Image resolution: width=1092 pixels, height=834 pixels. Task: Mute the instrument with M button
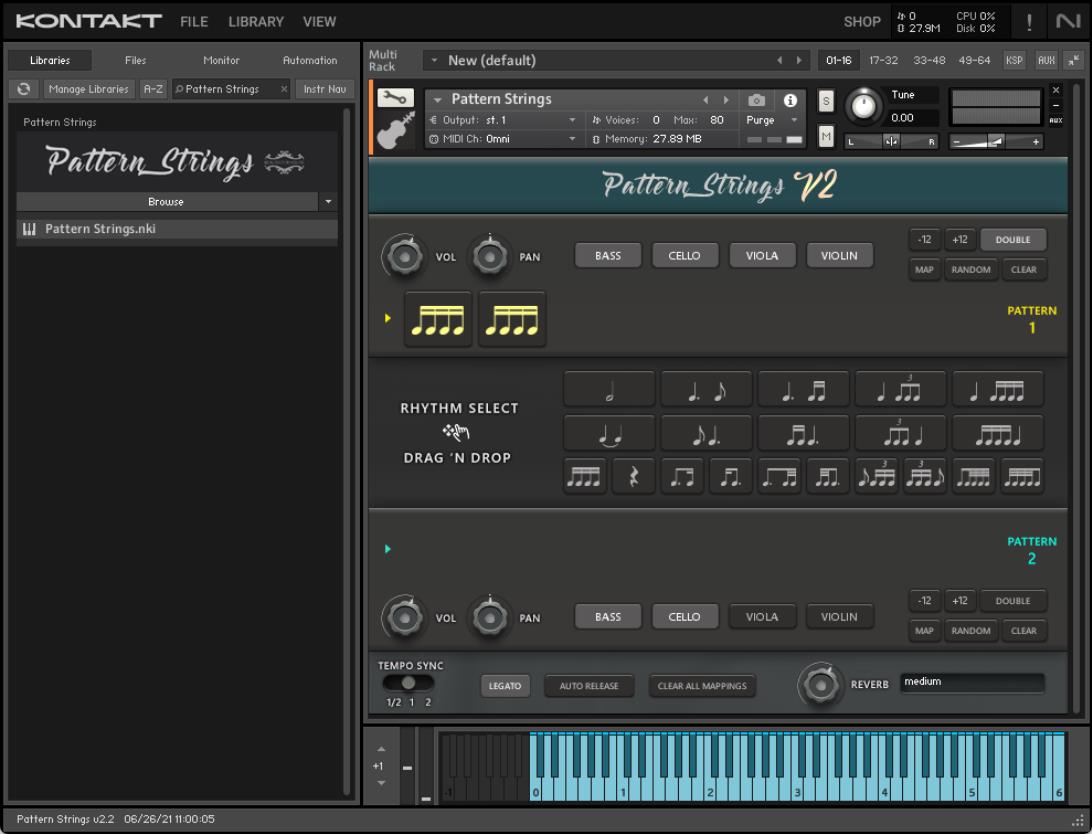click(x=826, y=136)
